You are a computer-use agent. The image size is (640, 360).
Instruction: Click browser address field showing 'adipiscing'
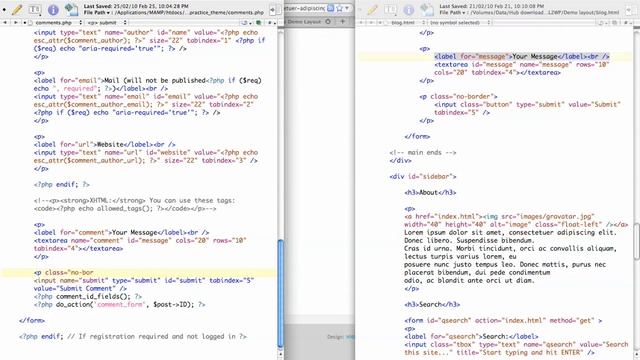(305, 8)
